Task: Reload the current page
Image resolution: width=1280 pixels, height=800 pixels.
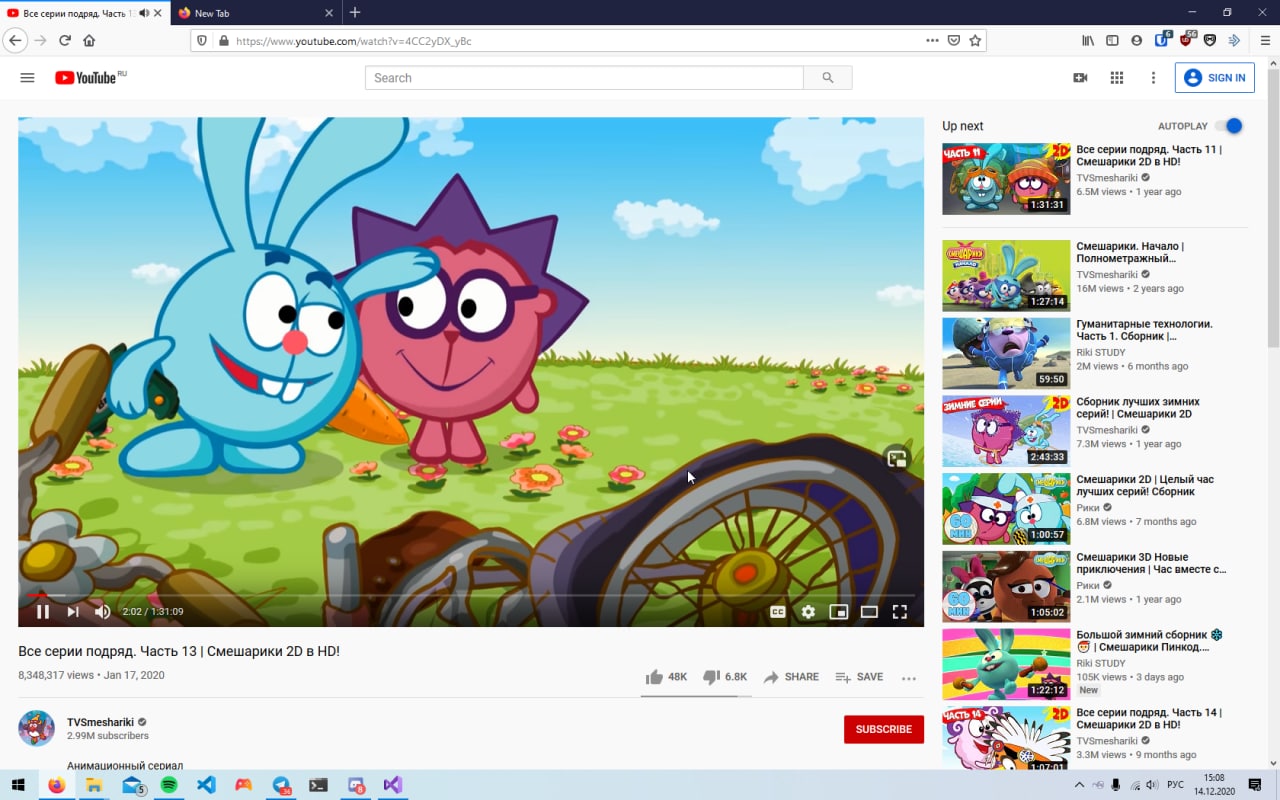Action: point(65,41)
